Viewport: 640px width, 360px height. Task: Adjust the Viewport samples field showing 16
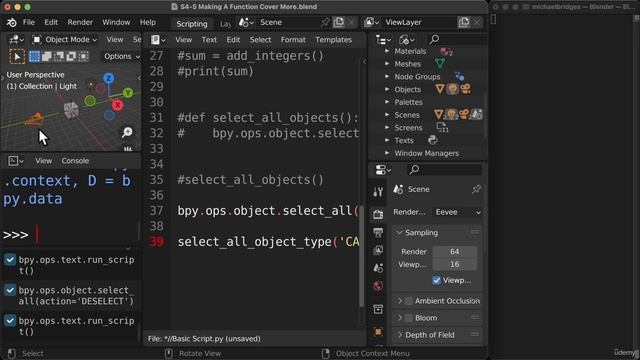coord(454,264)
